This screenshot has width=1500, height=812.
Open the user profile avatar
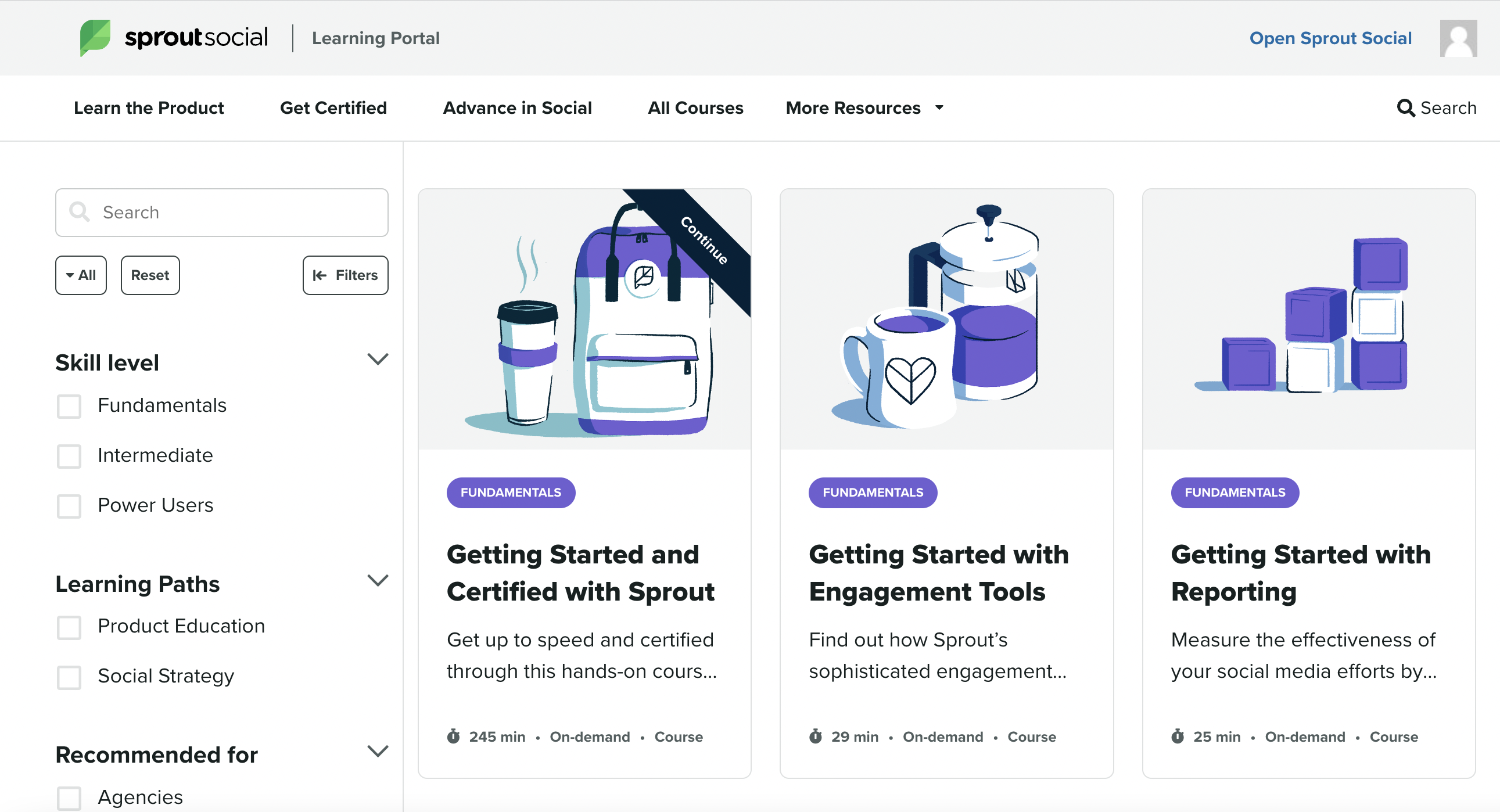tap(1458, 38)
